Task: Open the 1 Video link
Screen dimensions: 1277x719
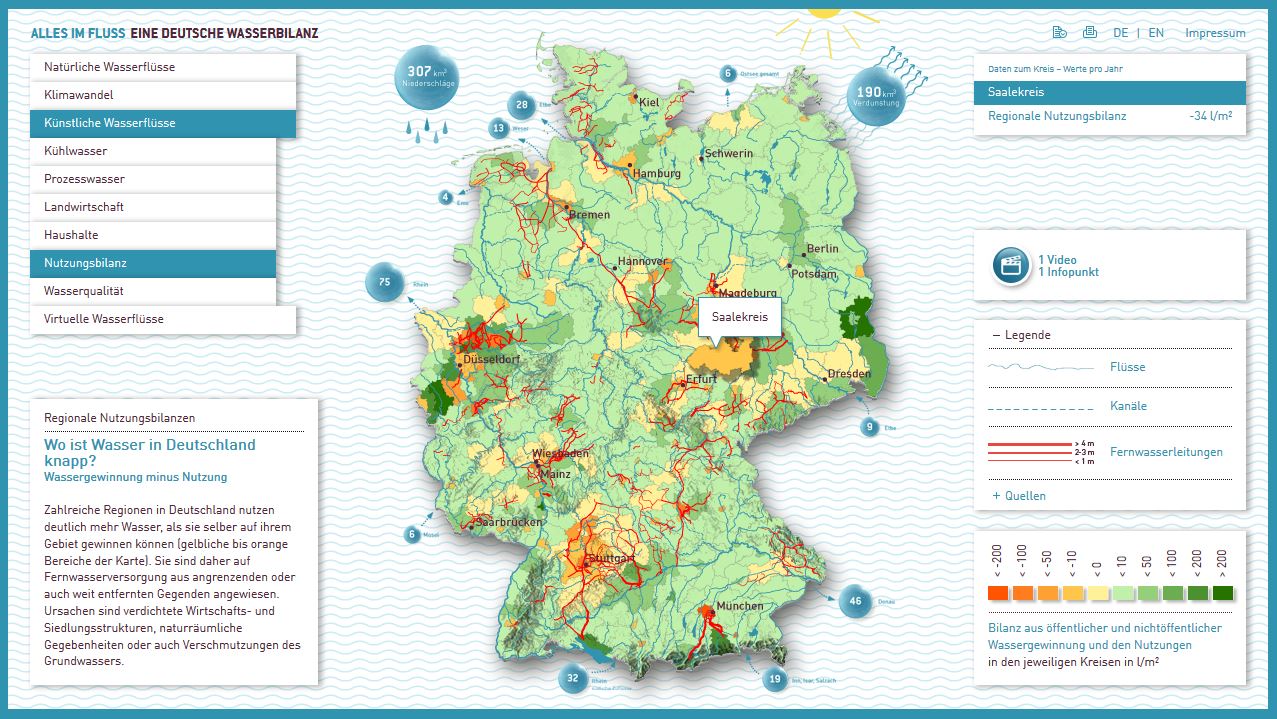Action: [1057, 260]
